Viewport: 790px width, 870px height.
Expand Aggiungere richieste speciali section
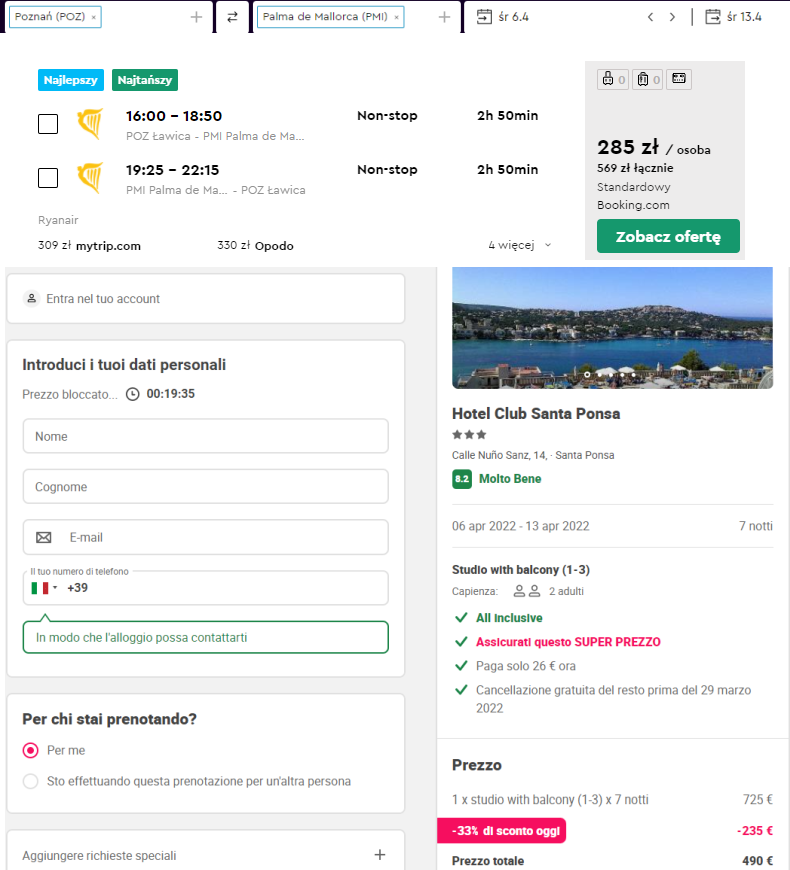205,855
